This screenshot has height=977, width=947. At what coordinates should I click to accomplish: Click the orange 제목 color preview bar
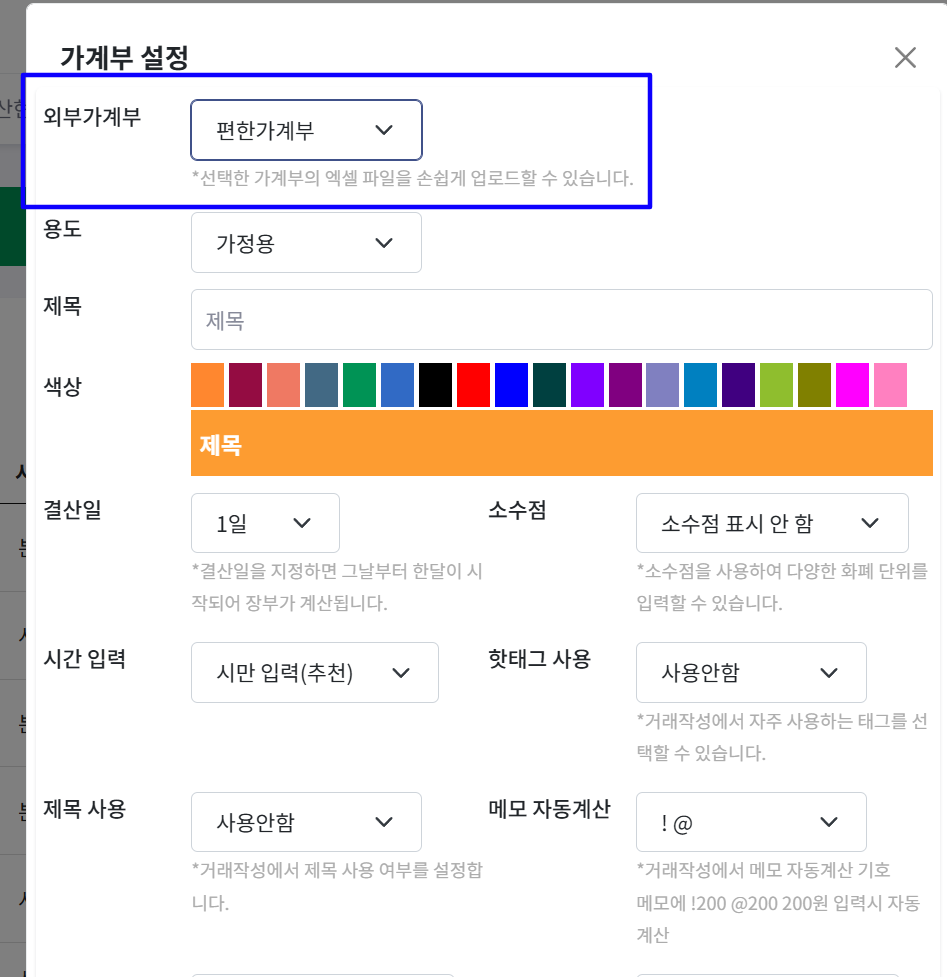tap(561, 443)
